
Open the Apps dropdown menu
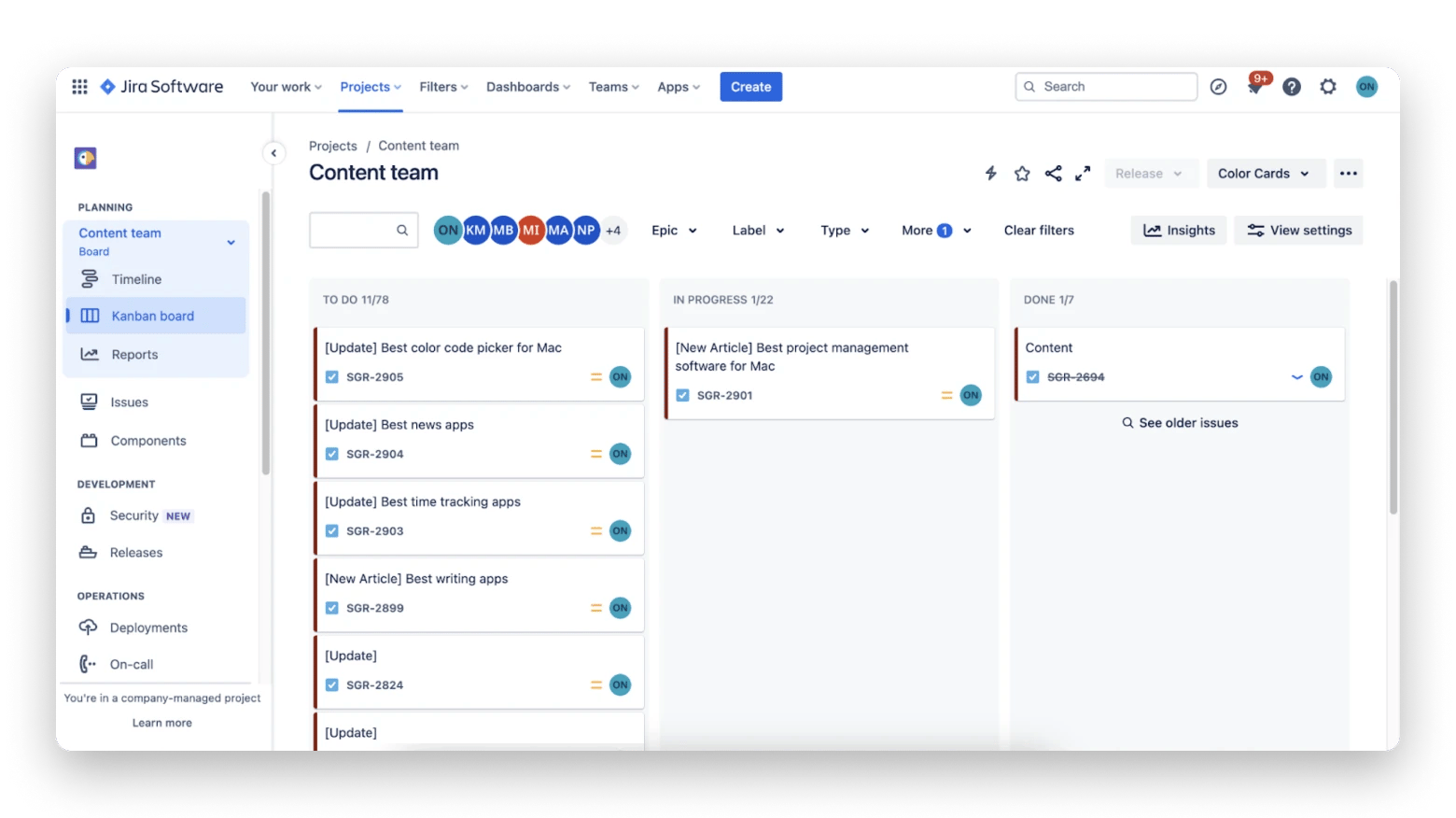[679, 87]
